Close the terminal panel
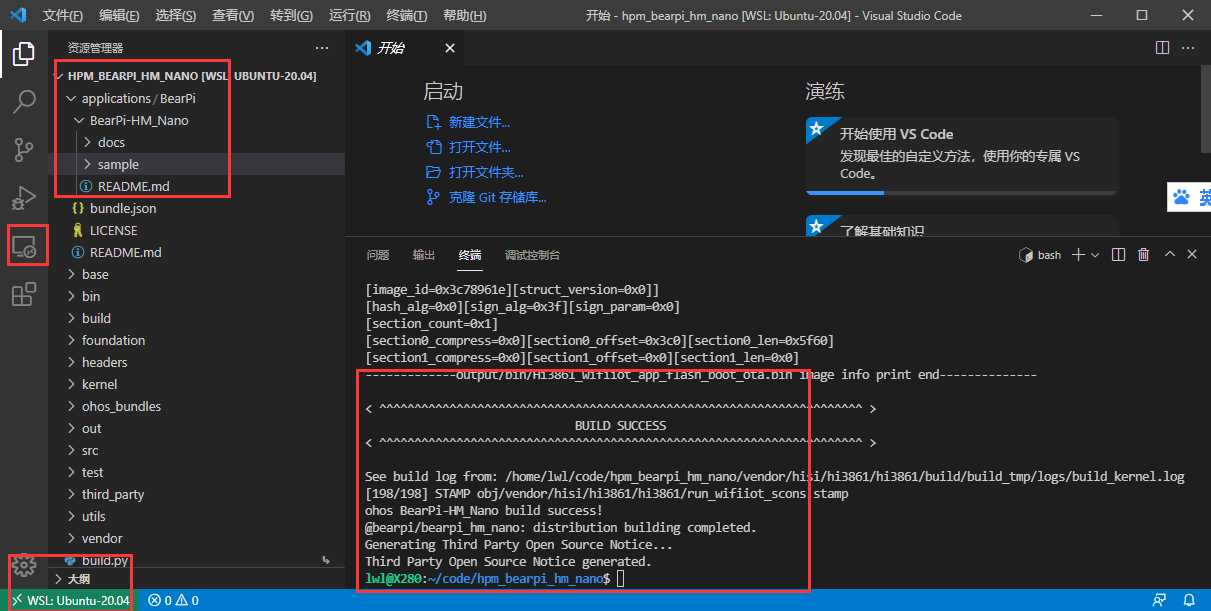The width and height of the screenshot is (1211, 611). (1192, 255)
